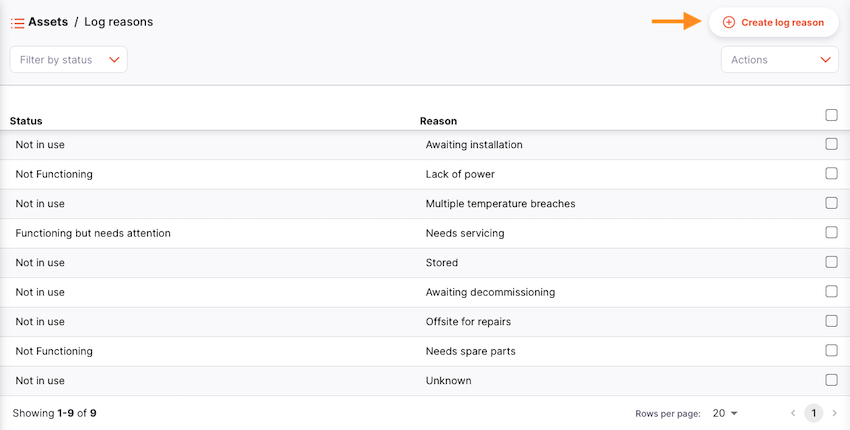Change rows per page from 20
This screenshot has width=850, height=430.
725,413
